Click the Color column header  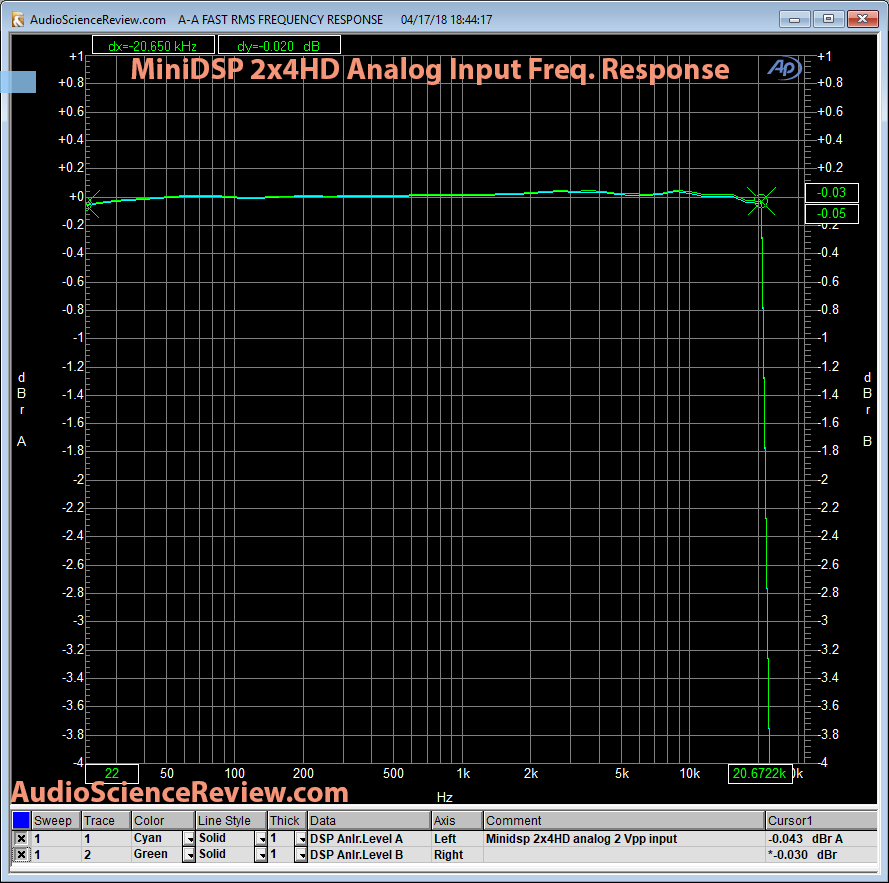pos(163,821)
